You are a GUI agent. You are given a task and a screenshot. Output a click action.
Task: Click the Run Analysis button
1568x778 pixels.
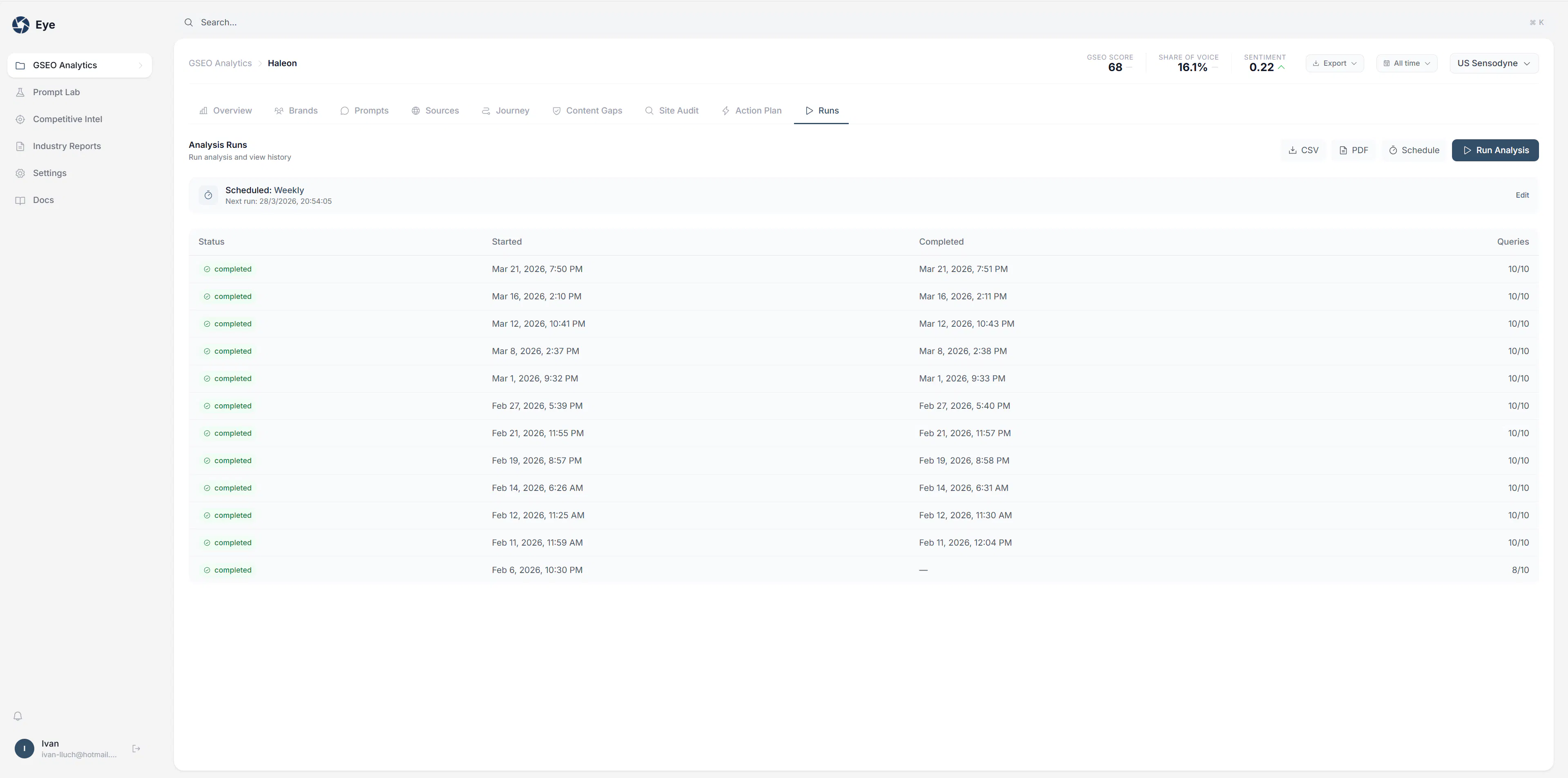point(1495,150)
